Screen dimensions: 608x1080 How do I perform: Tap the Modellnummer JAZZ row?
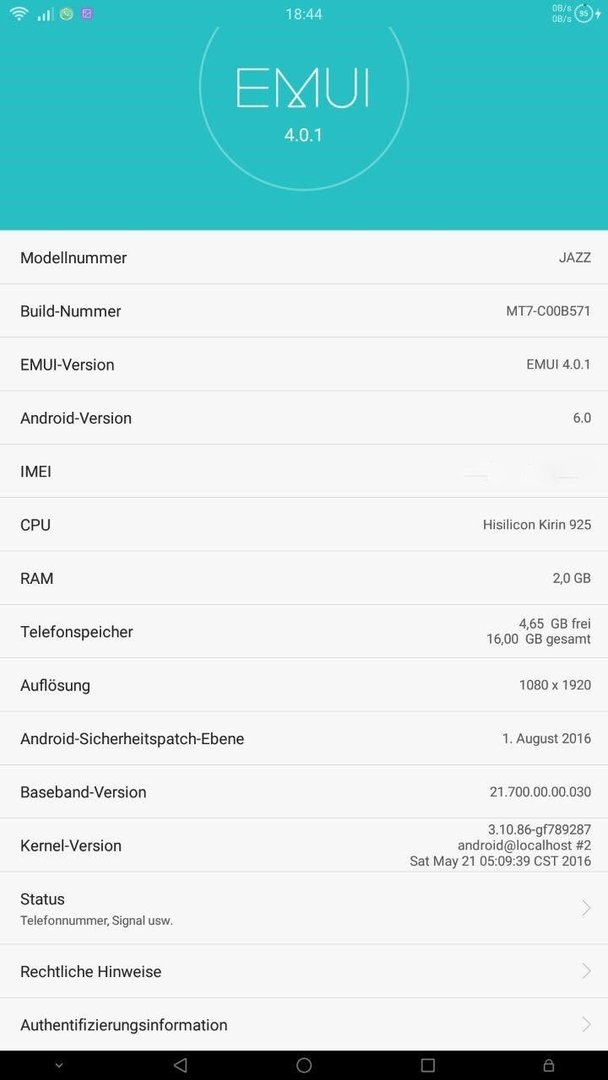click(304, 257)
